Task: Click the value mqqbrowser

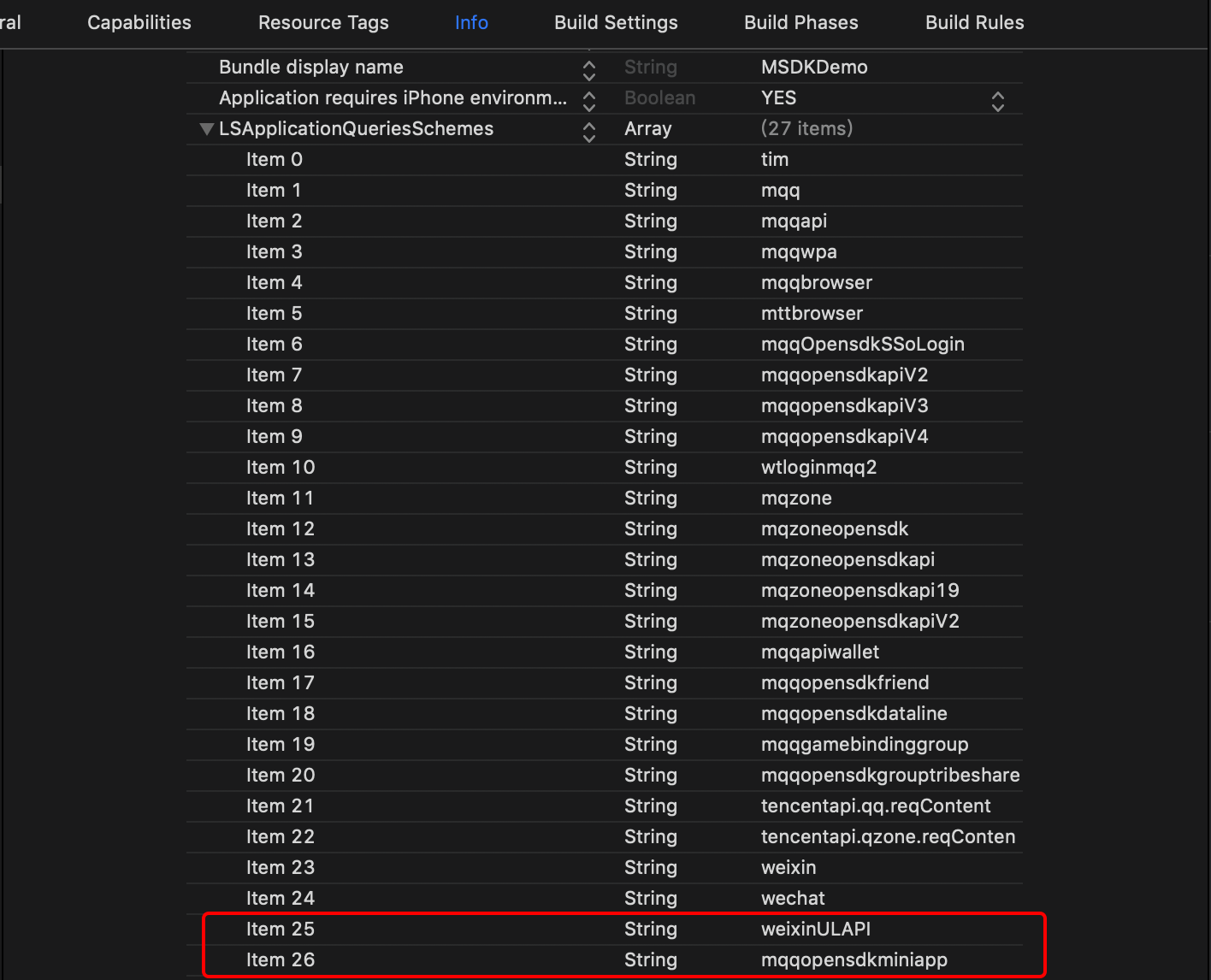Action: (817, 283)
